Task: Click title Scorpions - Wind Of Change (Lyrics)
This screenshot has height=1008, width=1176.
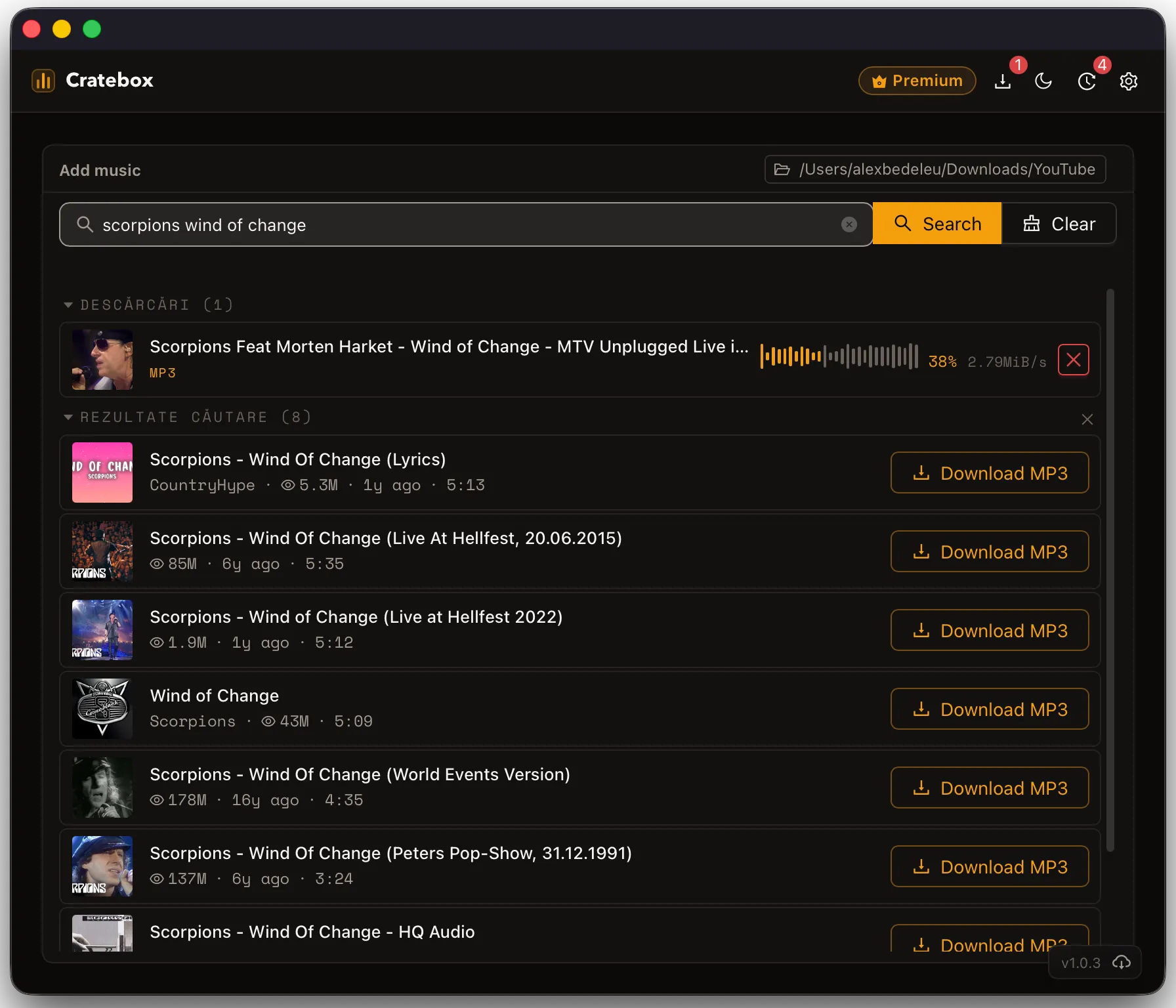Action: point(298,459)
